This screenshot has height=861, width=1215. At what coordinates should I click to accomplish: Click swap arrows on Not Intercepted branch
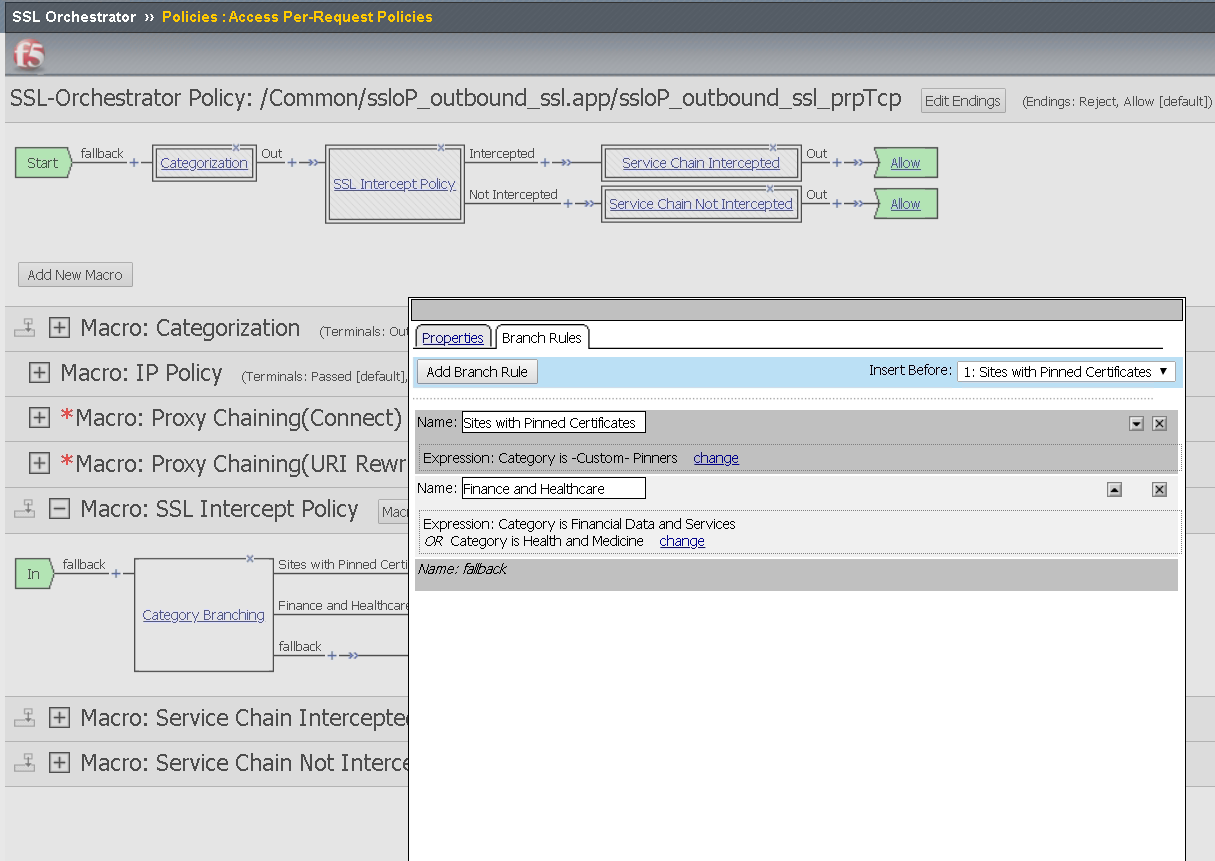tap(588, 203)
